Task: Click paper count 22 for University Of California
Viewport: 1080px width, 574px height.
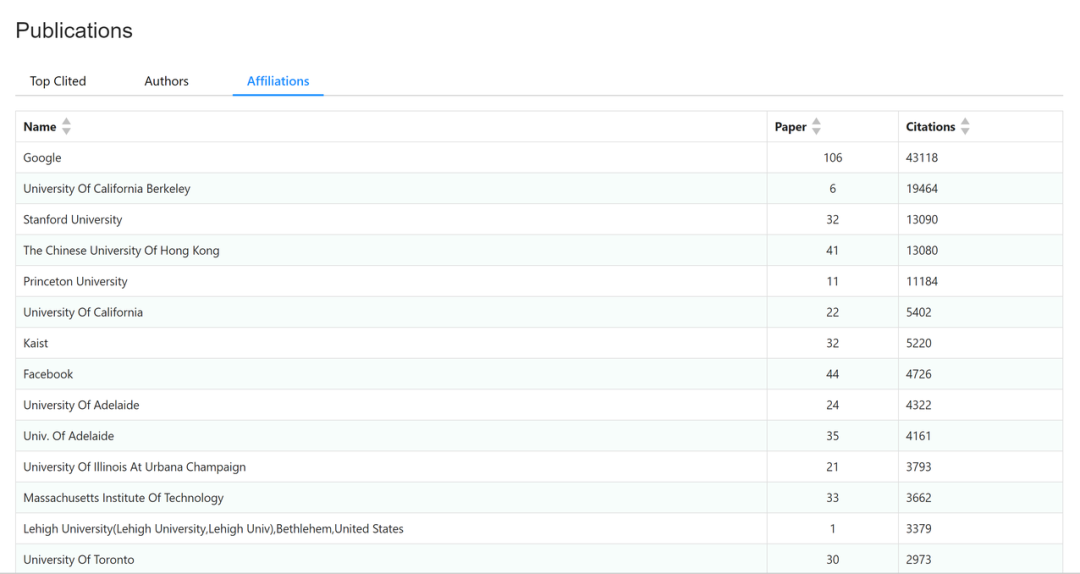Action: [833, 312]
